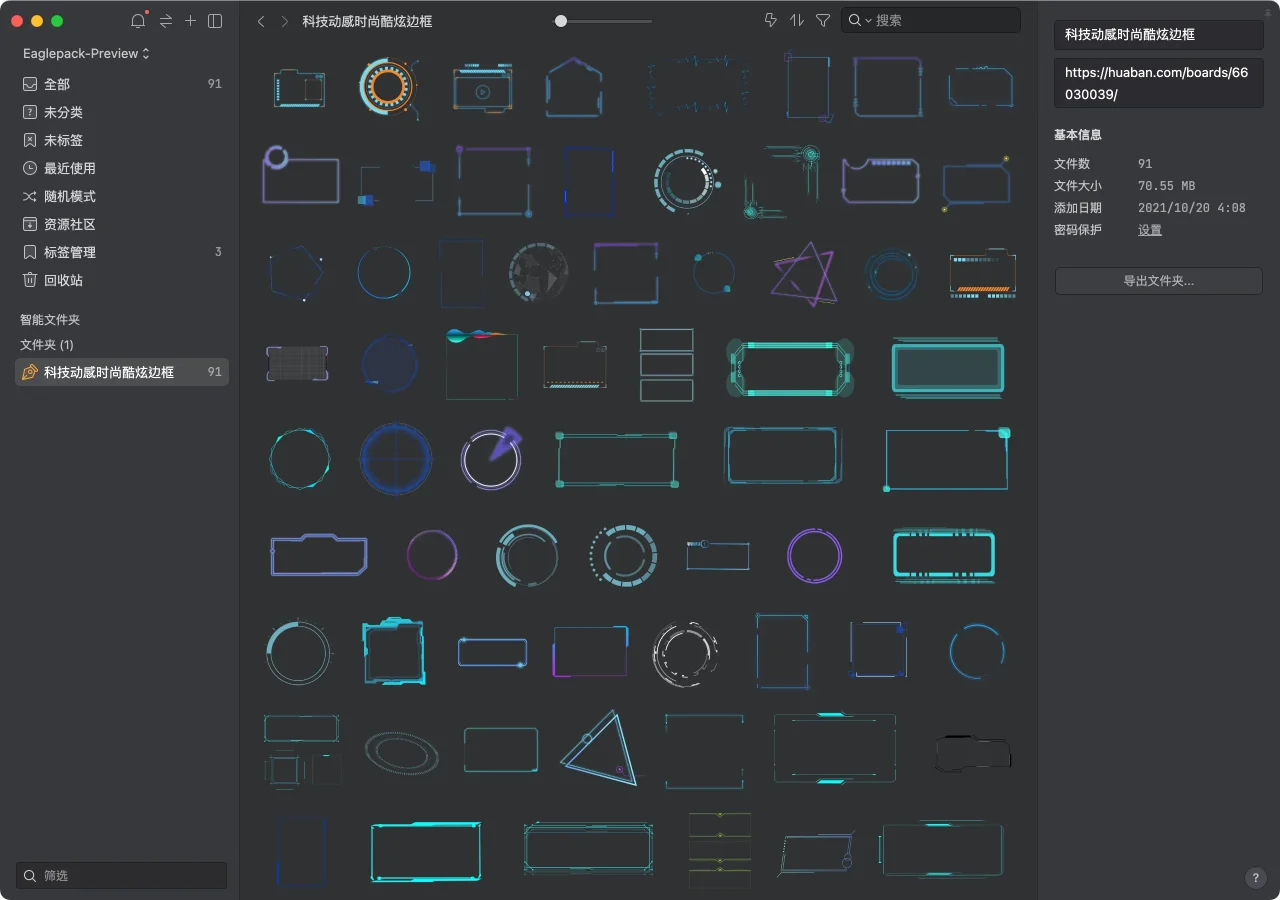The width and height of the screenshot is (1280, 900).
Task: Select 未分类 in the sidebar
Action: click(63, 112)
